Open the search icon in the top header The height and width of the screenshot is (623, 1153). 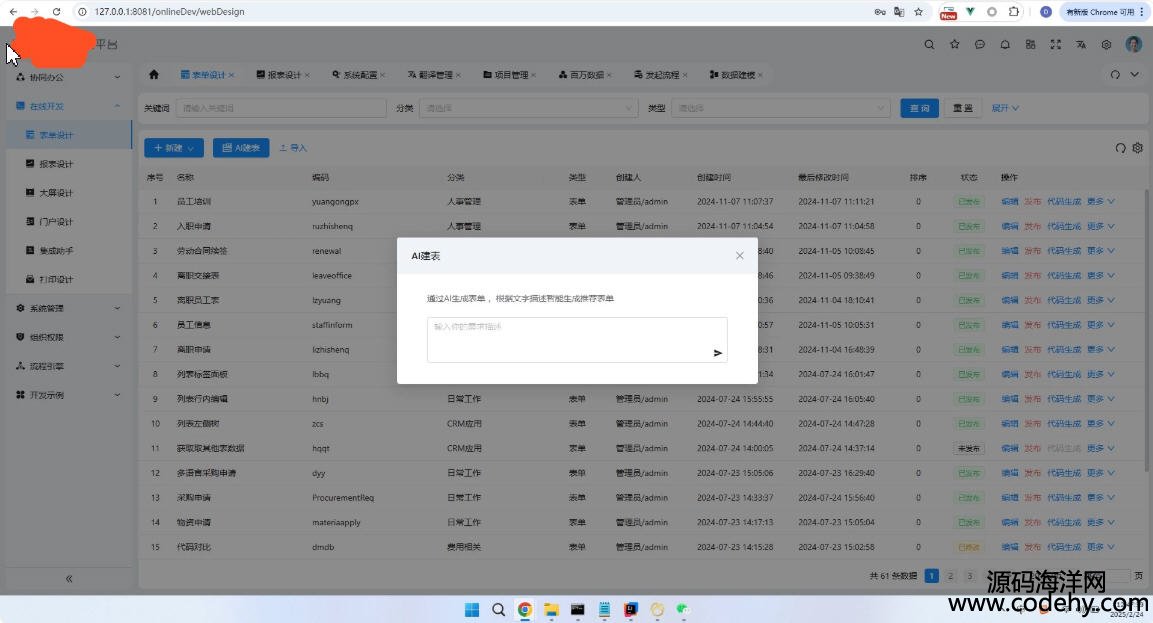coord(930,45)
